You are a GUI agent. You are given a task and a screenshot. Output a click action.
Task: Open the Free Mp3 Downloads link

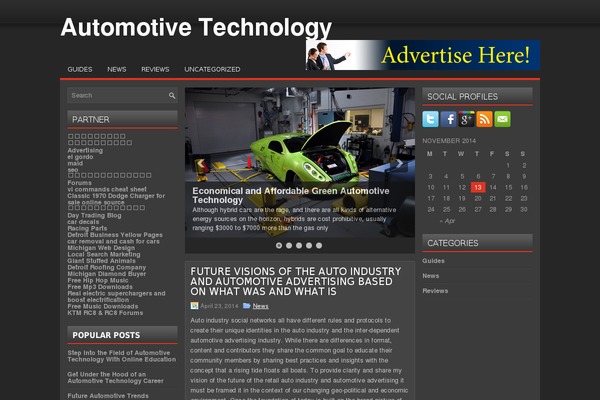100,287
